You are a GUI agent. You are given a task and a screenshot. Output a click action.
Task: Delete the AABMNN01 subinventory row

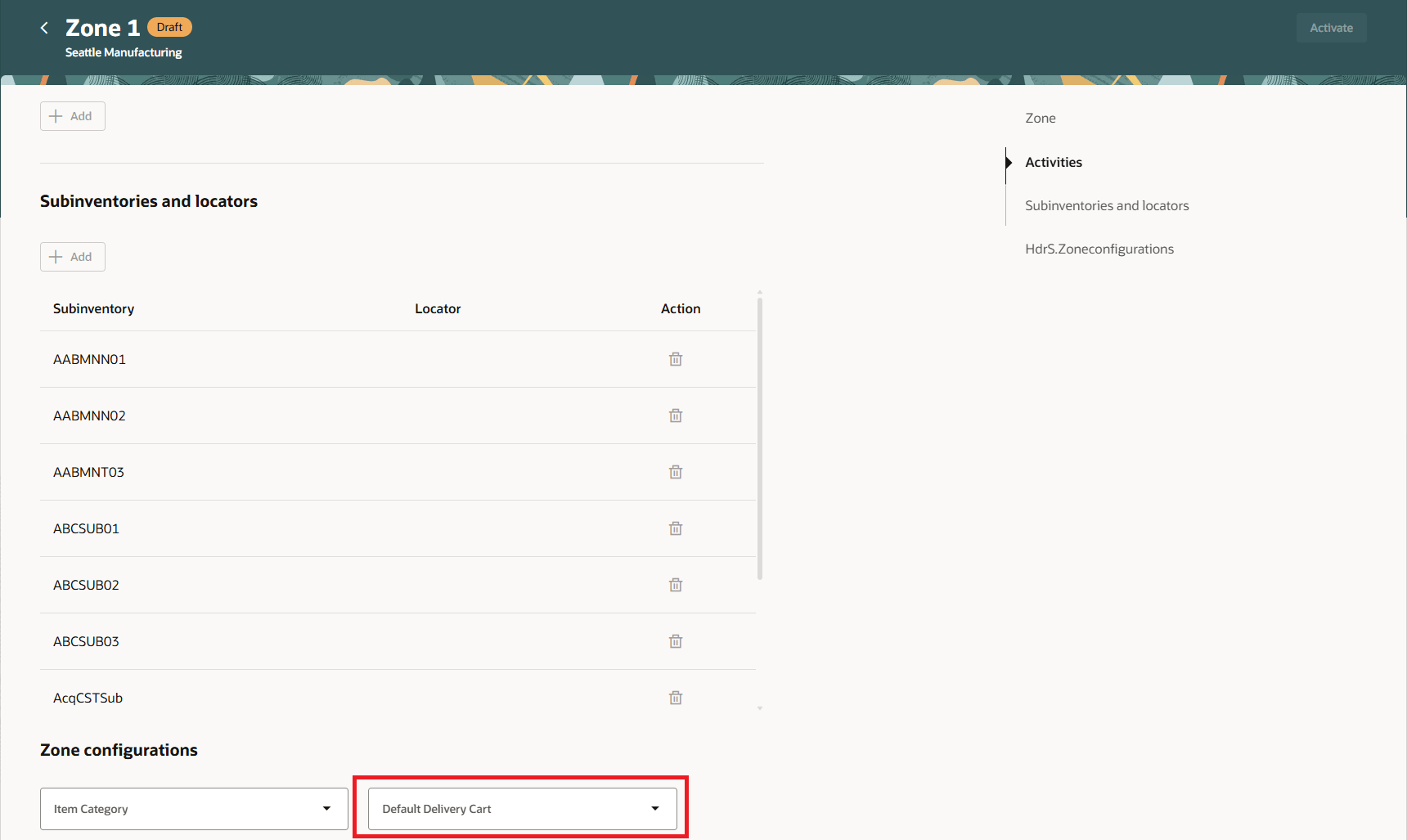point(676,359)
